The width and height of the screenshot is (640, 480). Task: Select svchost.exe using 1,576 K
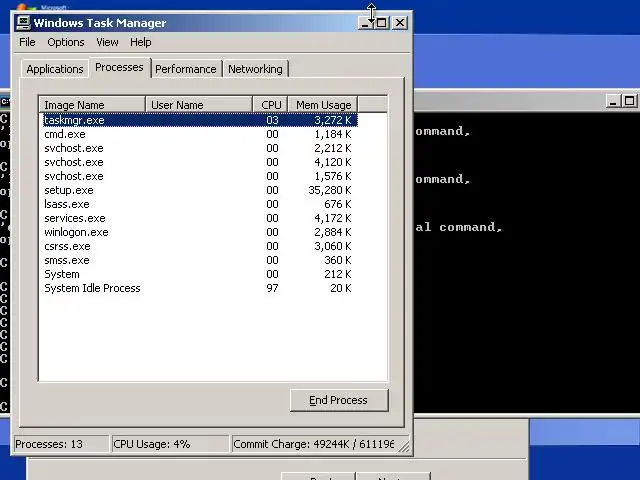200,176
